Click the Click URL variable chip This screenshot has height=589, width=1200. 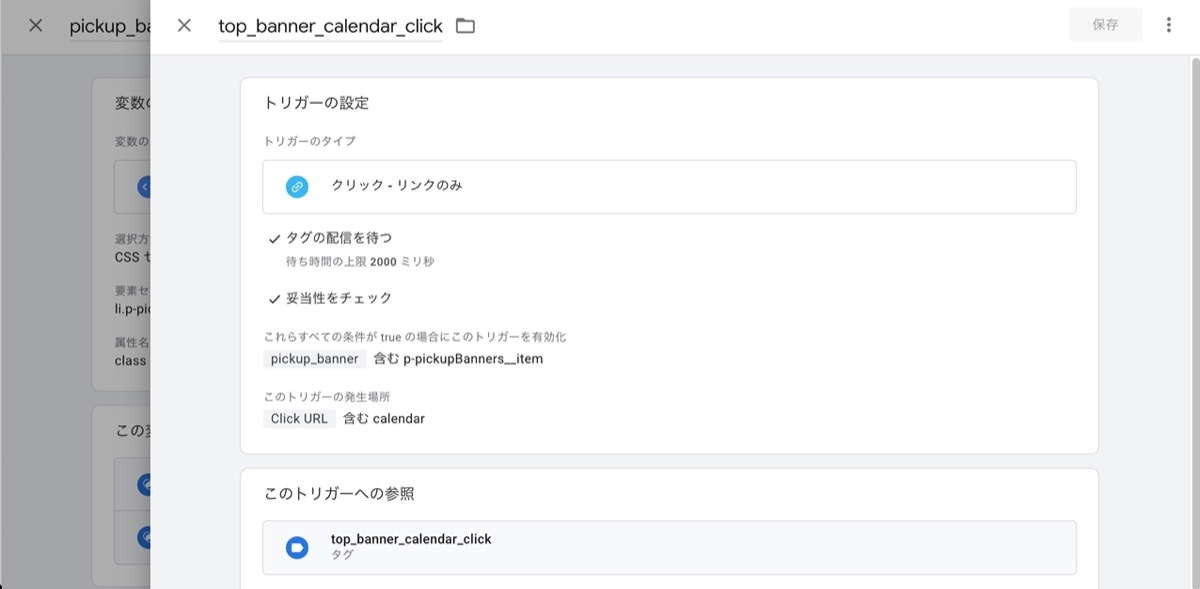coord(299,419)
